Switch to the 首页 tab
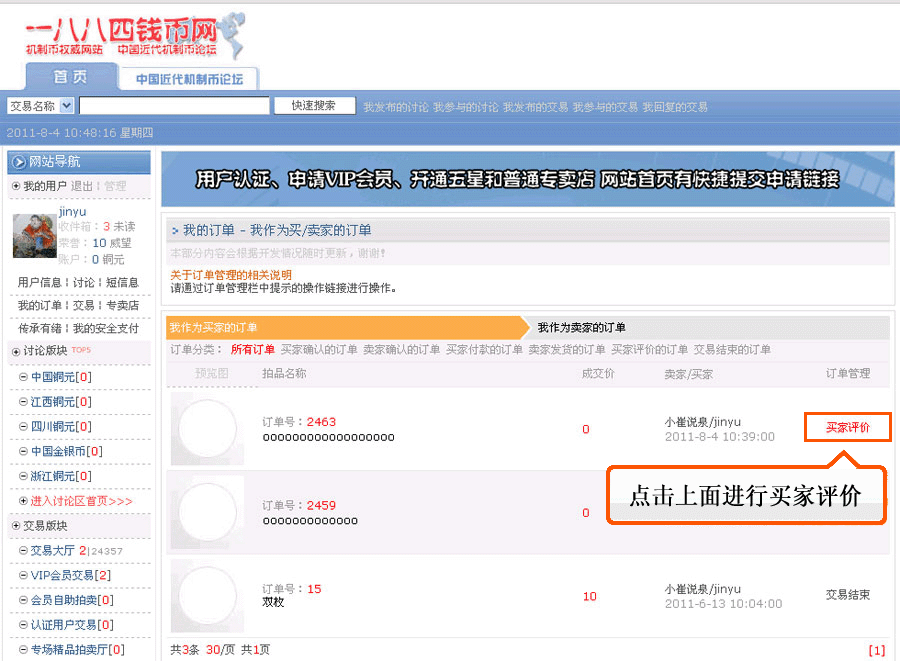This screenshot has height=661, width=900. pos(70,77)
